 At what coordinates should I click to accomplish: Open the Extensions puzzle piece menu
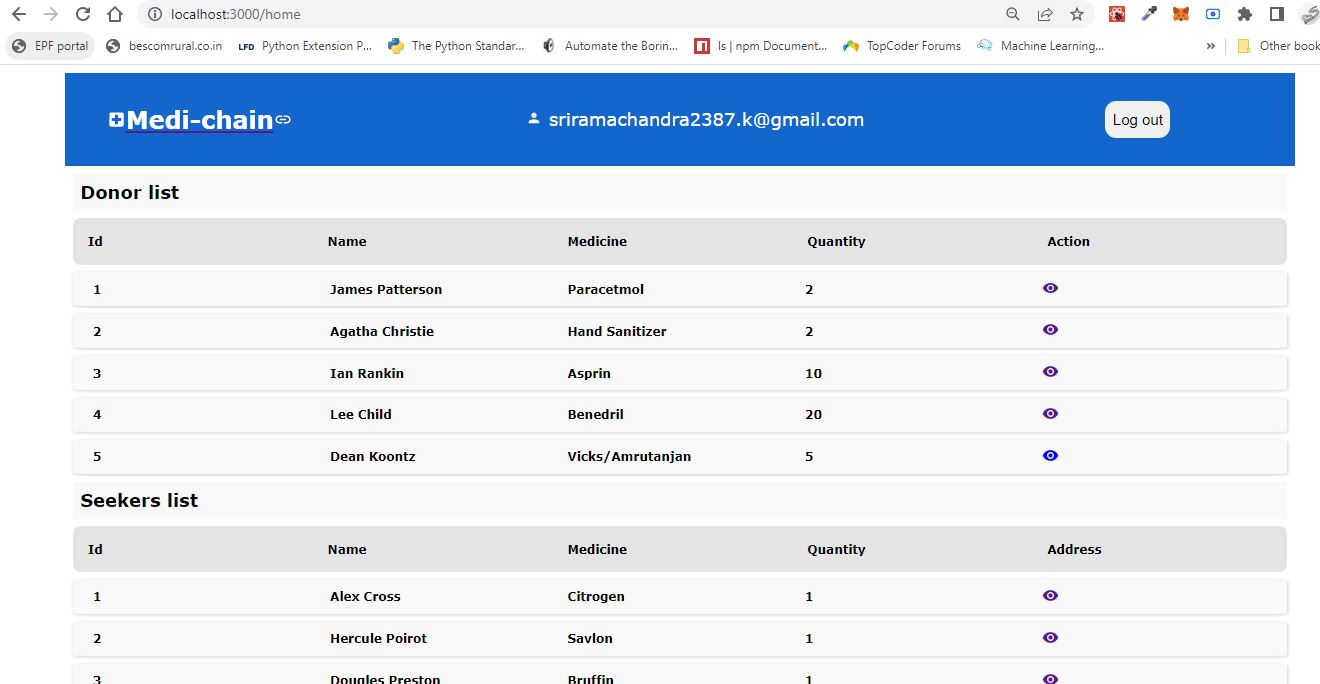[x=1245, y=14]
